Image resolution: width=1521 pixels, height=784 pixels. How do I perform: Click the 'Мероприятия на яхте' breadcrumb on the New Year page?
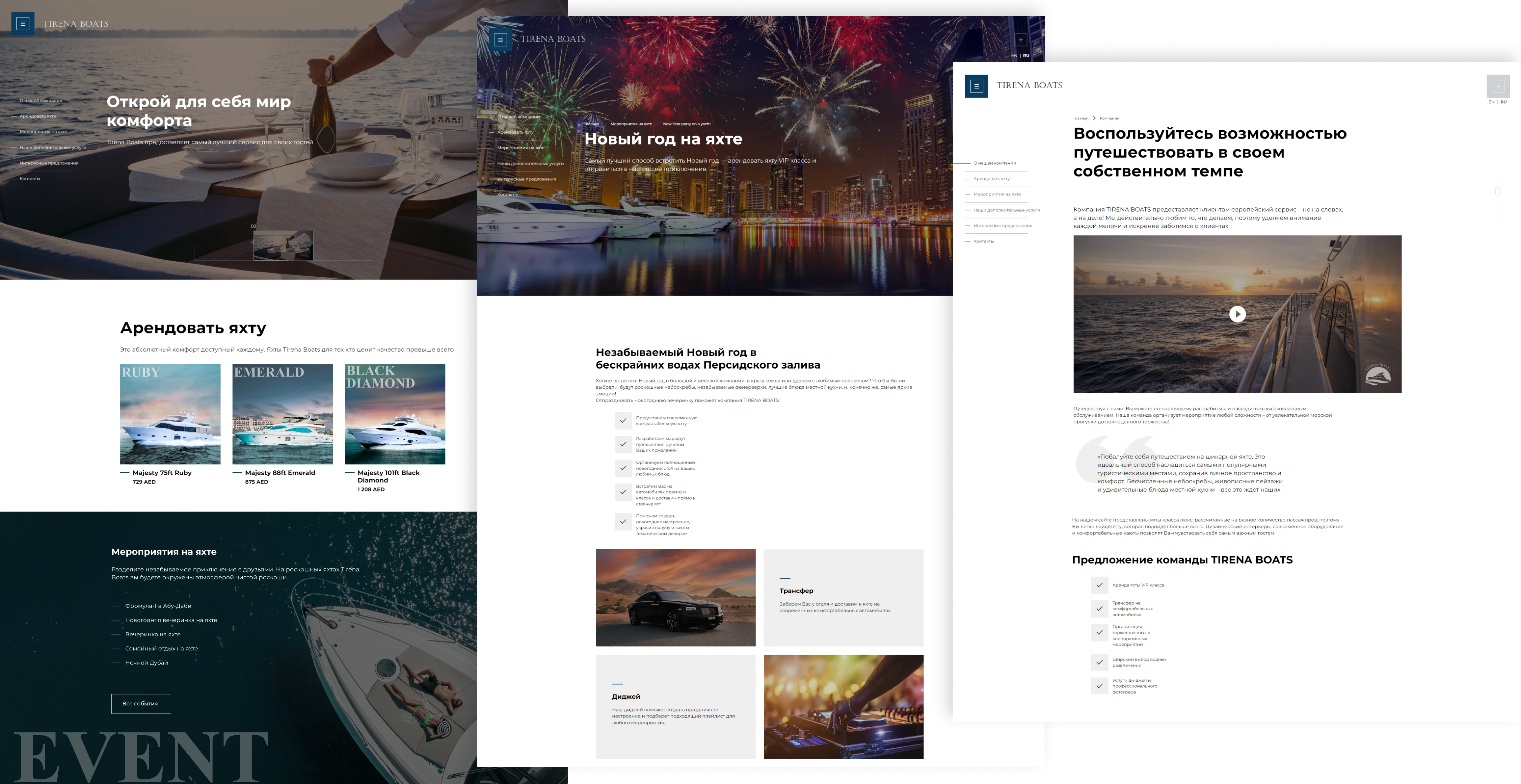(x=631, y=124)
